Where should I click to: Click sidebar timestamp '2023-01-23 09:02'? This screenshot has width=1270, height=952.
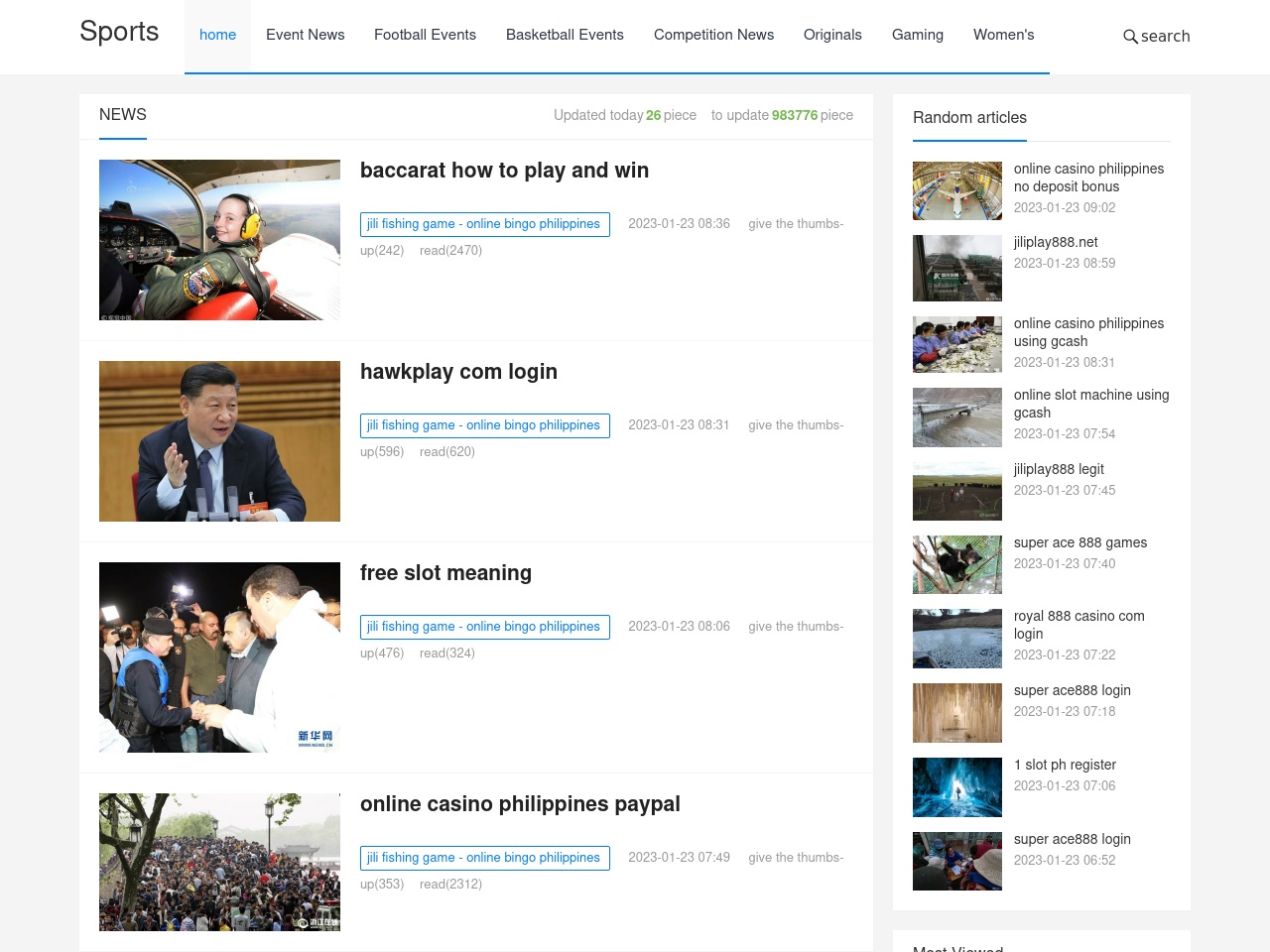(x=1065, y=207)
